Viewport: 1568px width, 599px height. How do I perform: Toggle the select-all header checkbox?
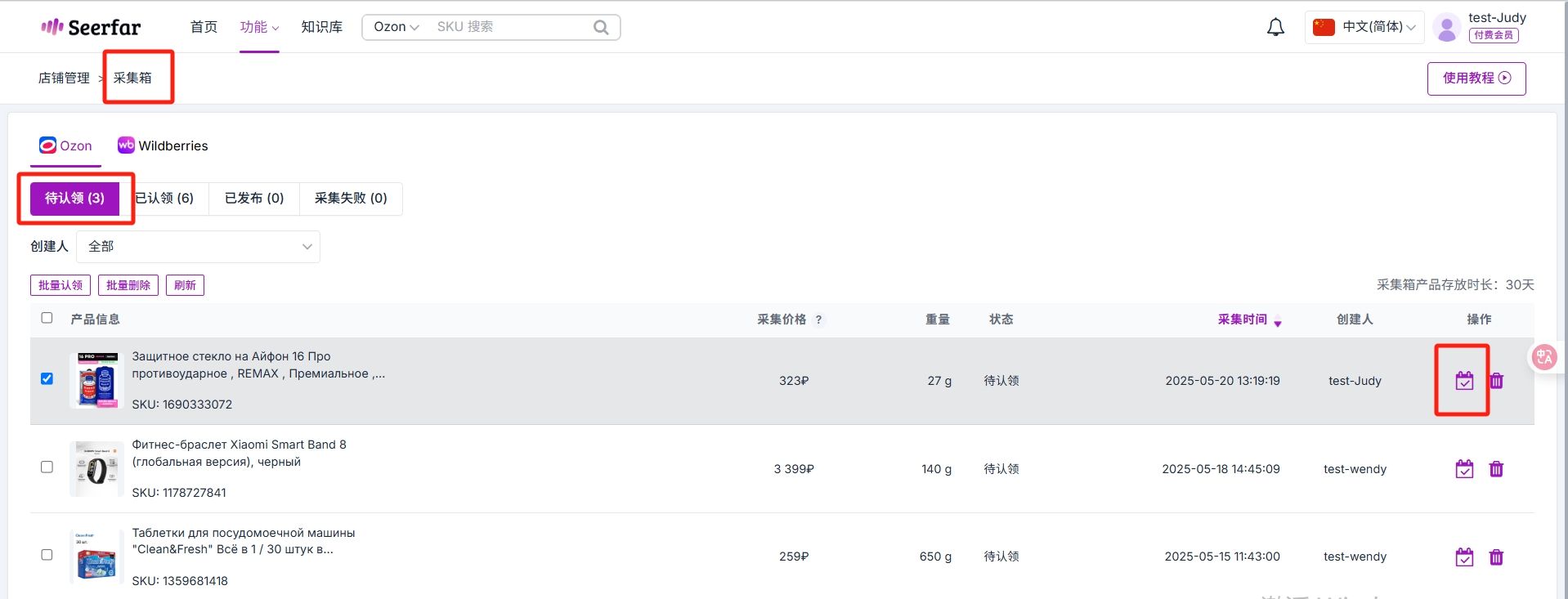coord(47,318)
